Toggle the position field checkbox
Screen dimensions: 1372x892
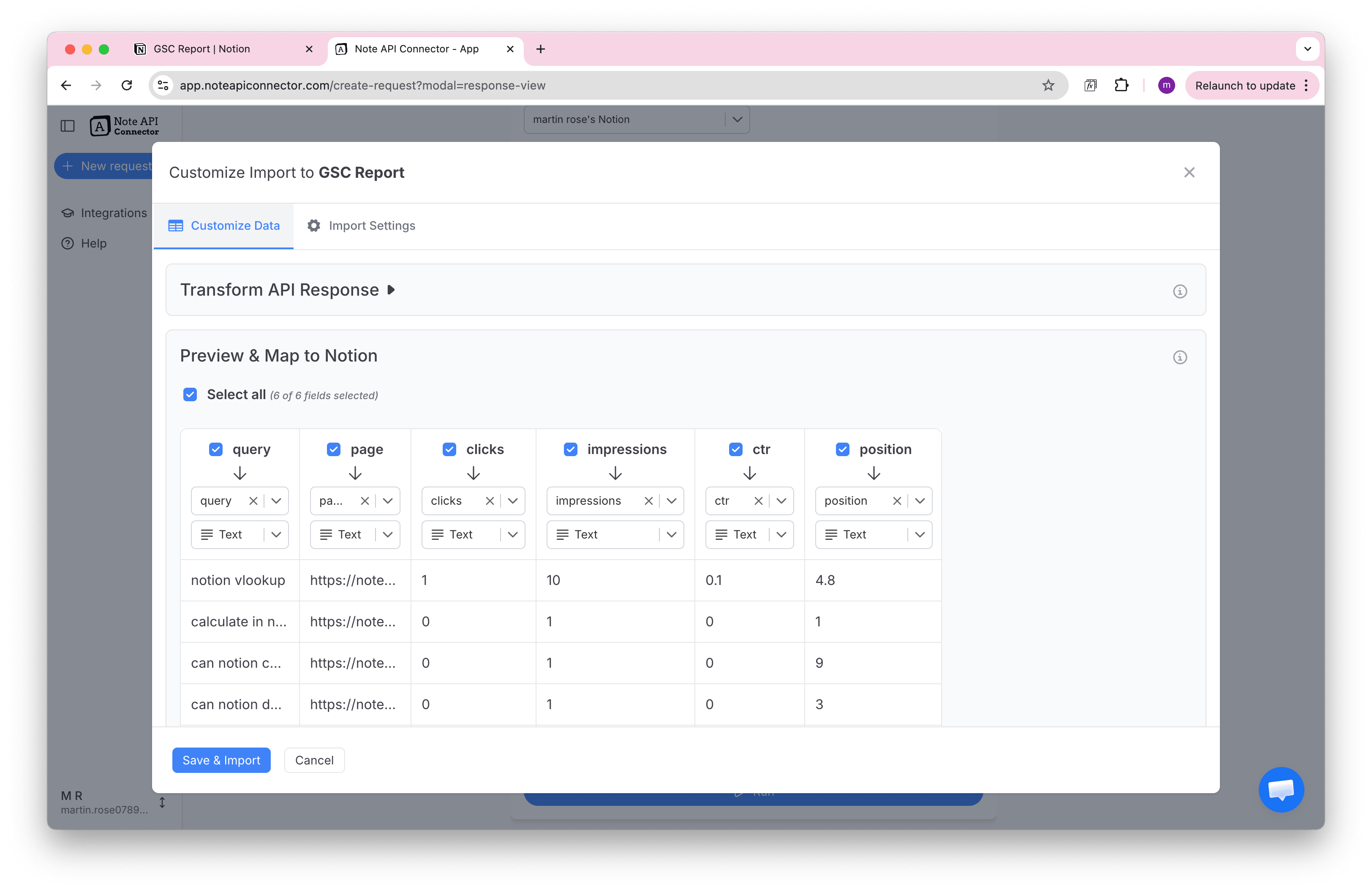843,449
